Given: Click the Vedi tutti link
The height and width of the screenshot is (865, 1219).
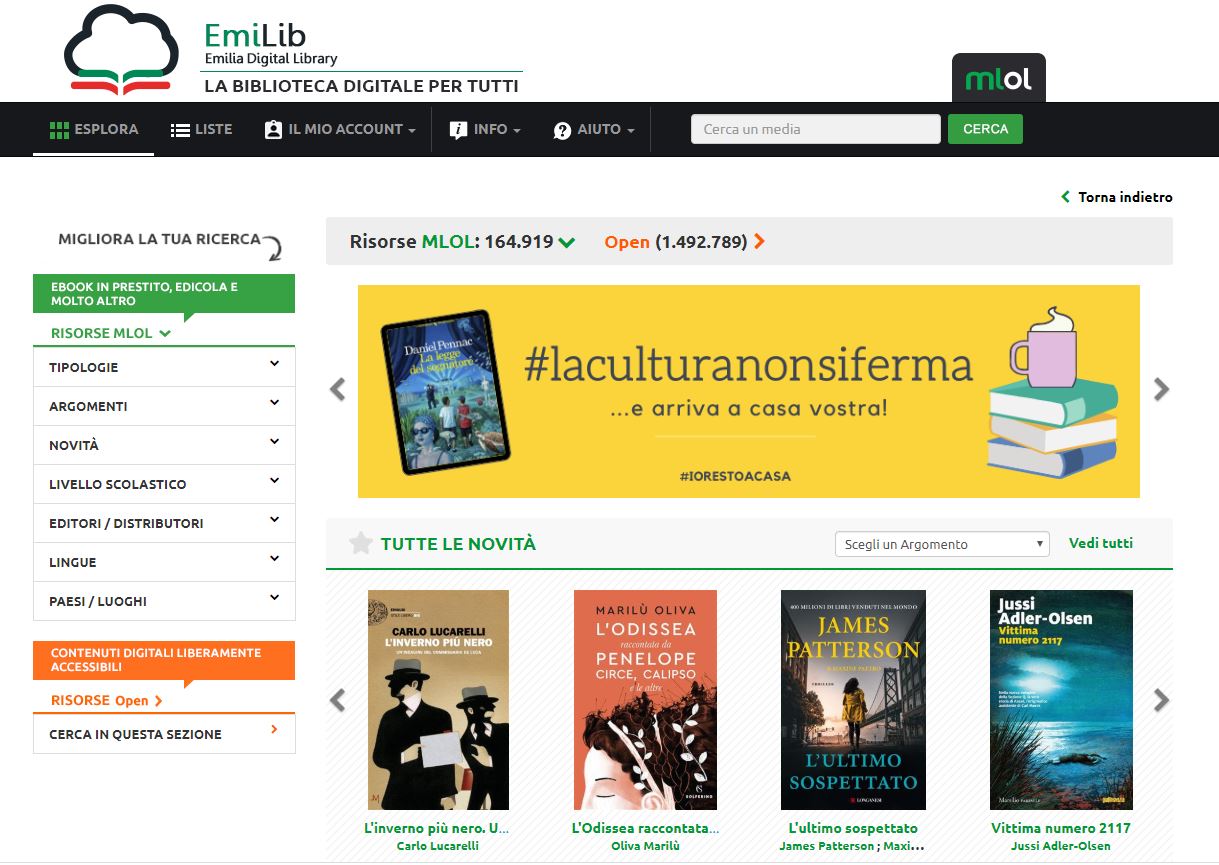Looking at the screenshot, I should 1101,543.
